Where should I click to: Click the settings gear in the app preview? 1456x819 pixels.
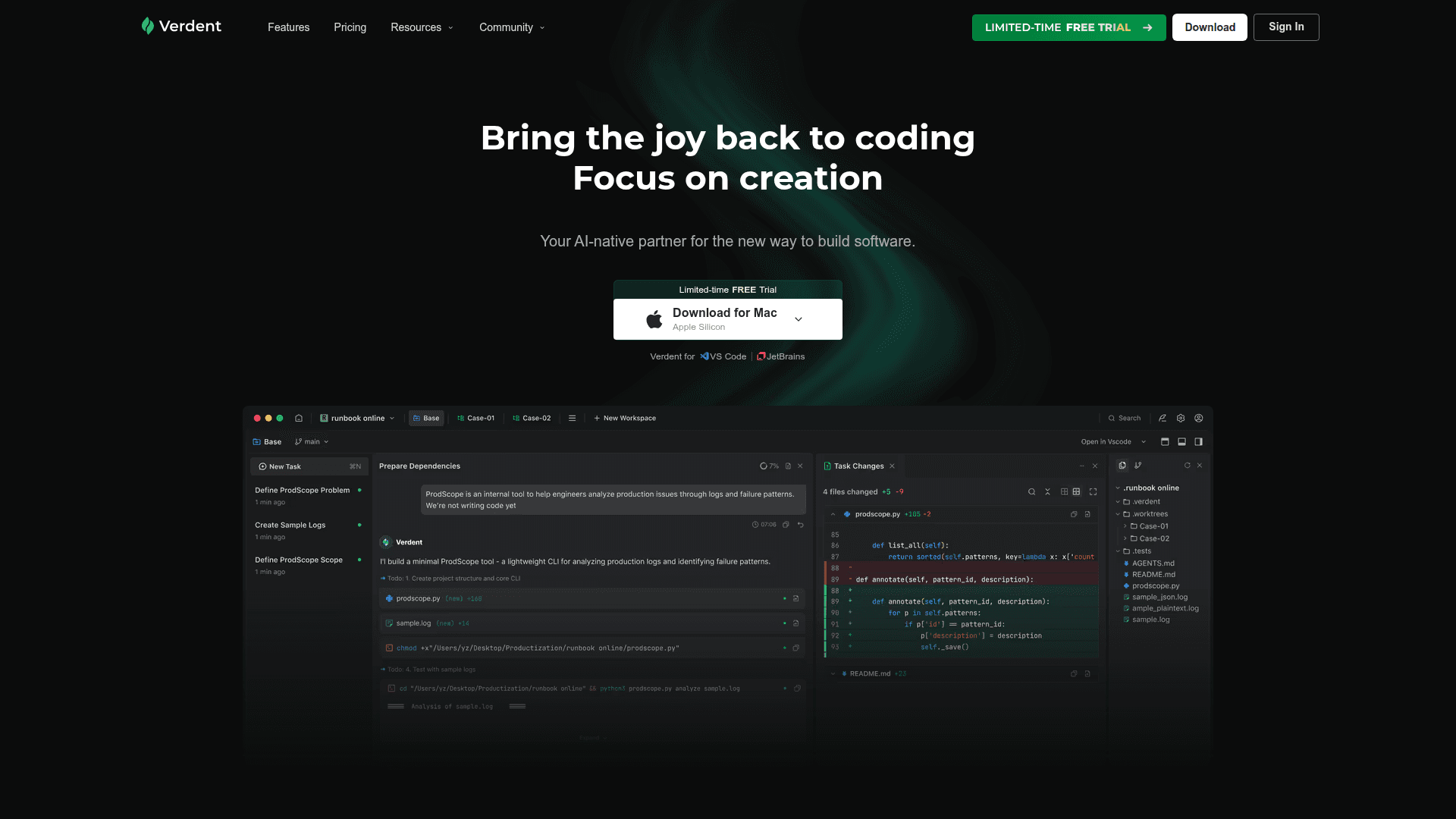(1181, 418)
